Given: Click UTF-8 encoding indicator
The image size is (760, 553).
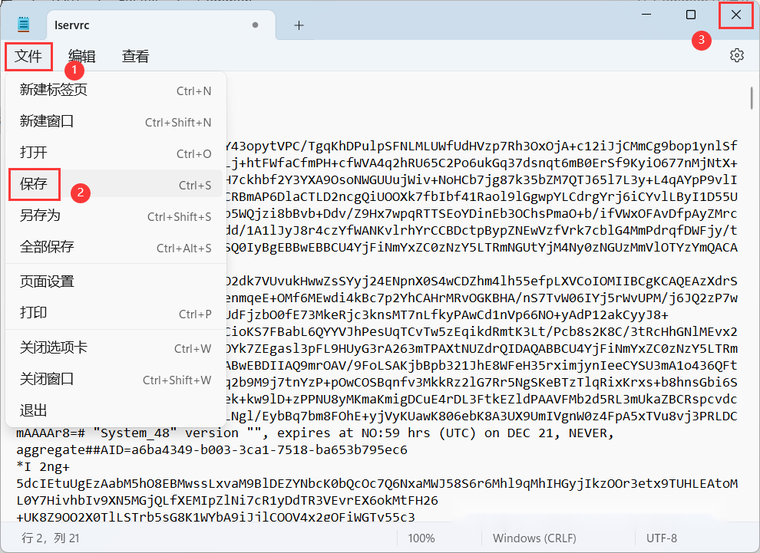Looking at the screenshot, I should click(662, 538).
